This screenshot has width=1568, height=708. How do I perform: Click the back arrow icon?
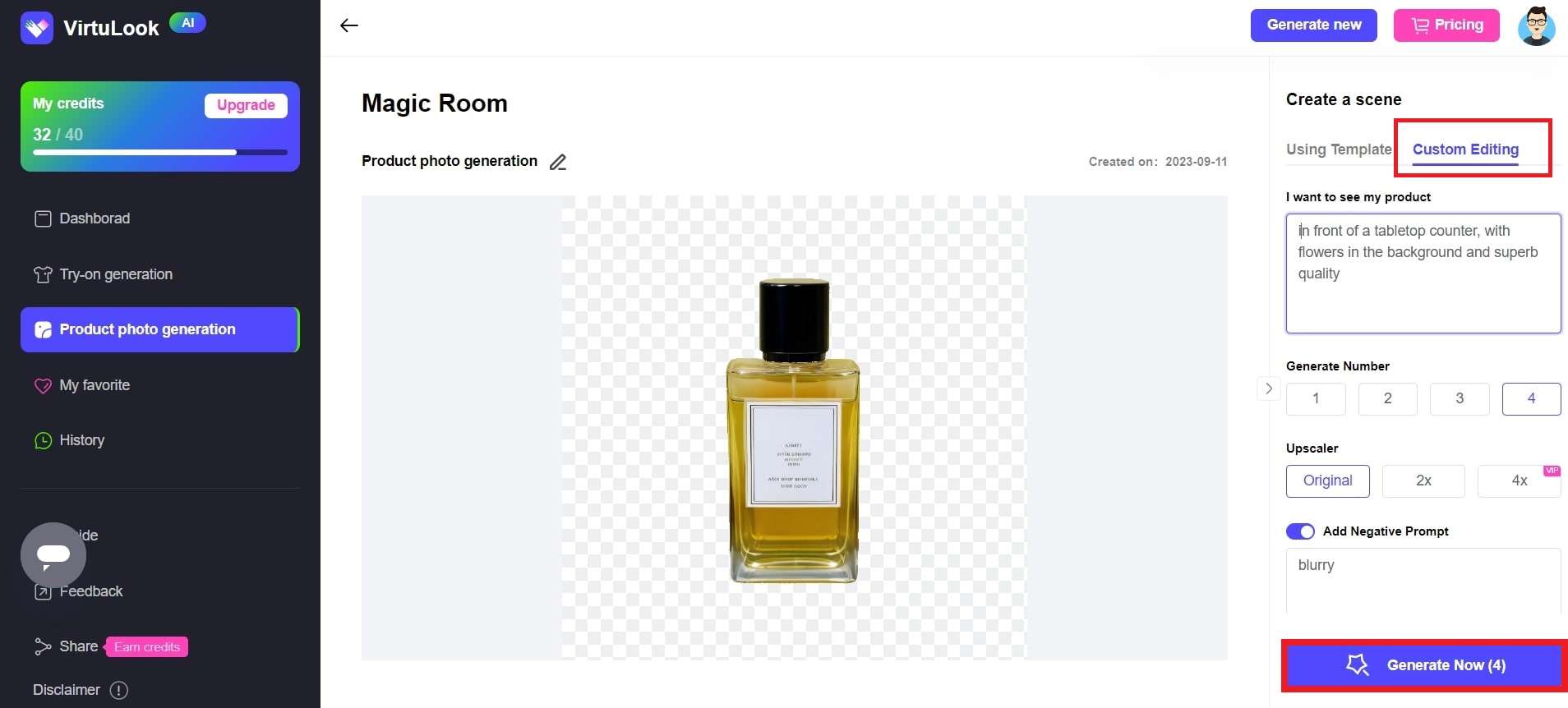pyautogui.click(x=349, y=25)
